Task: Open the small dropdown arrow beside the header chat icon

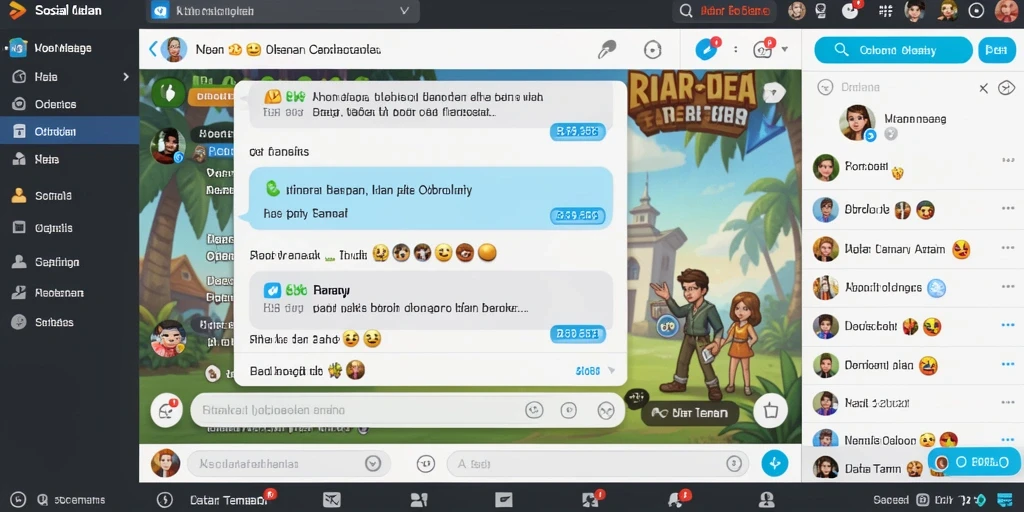Action: coord(784,50)
